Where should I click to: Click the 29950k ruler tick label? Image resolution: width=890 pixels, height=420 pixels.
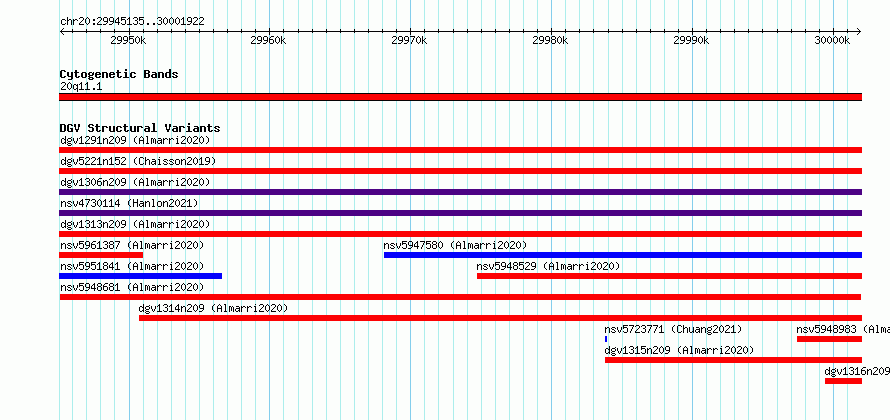pyautogui.click(x=128, y=40)
